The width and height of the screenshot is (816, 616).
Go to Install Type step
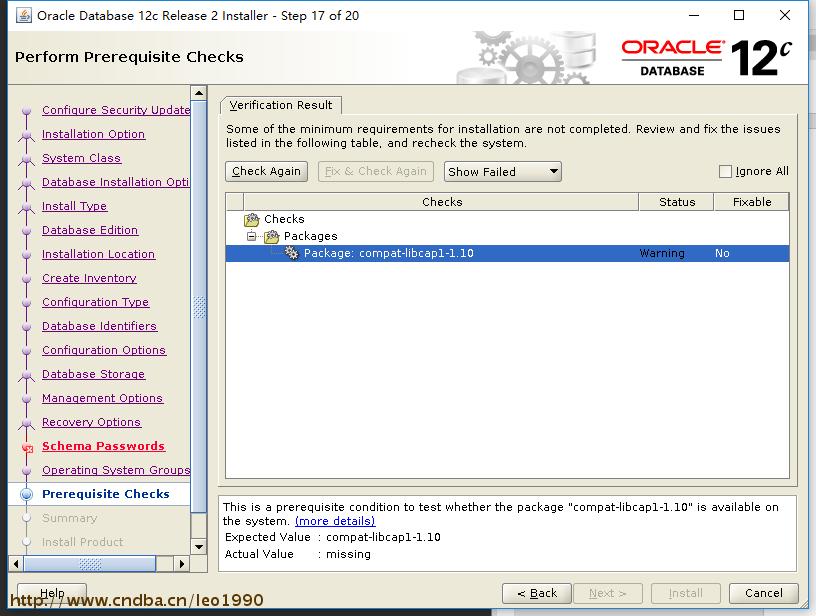click(x=74, y=206)
